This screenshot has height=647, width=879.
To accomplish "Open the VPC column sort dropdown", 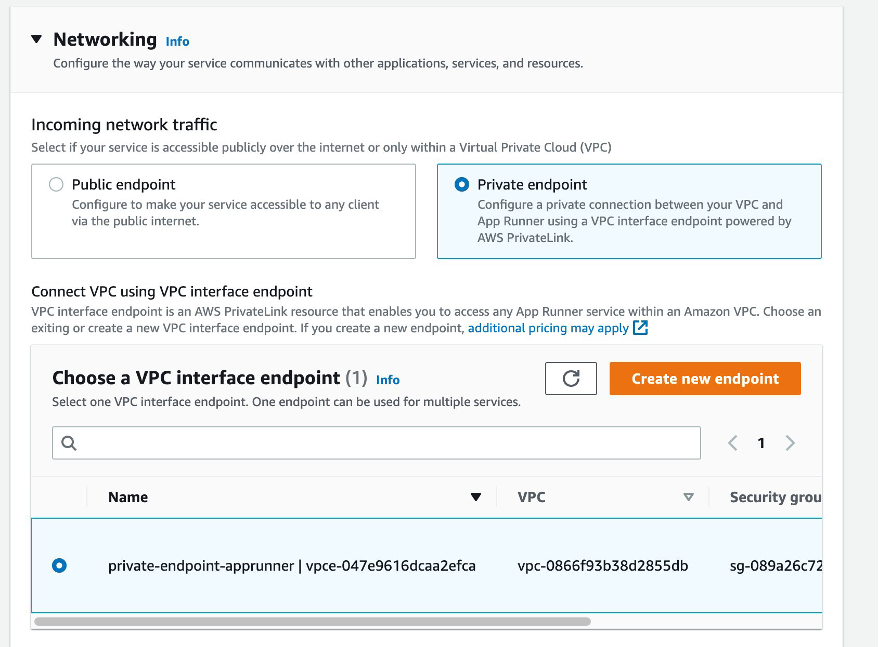I will pyautogui.click(x=689, y=497).
